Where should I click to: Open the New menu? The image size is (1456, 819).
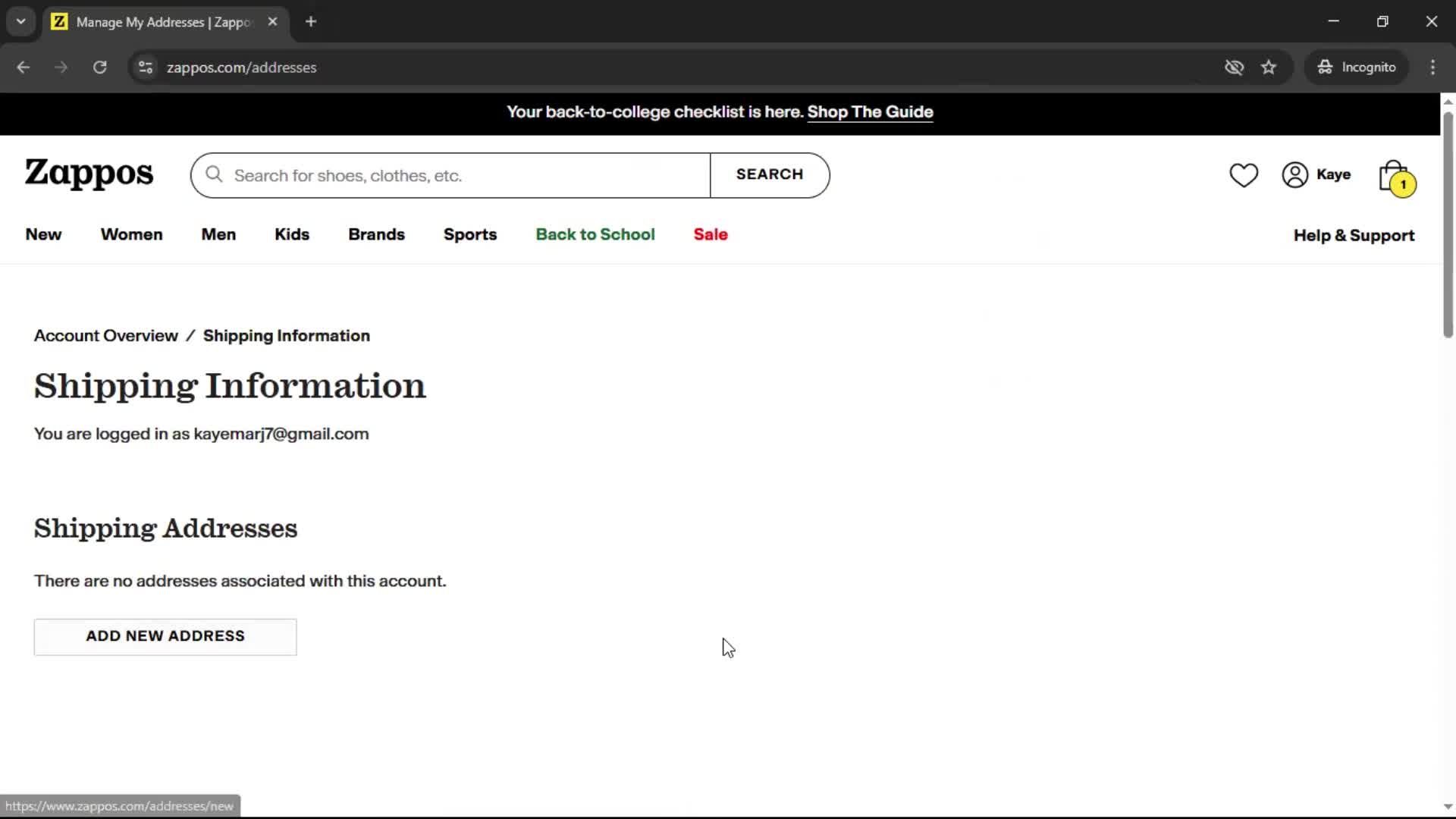coord(43,235)
